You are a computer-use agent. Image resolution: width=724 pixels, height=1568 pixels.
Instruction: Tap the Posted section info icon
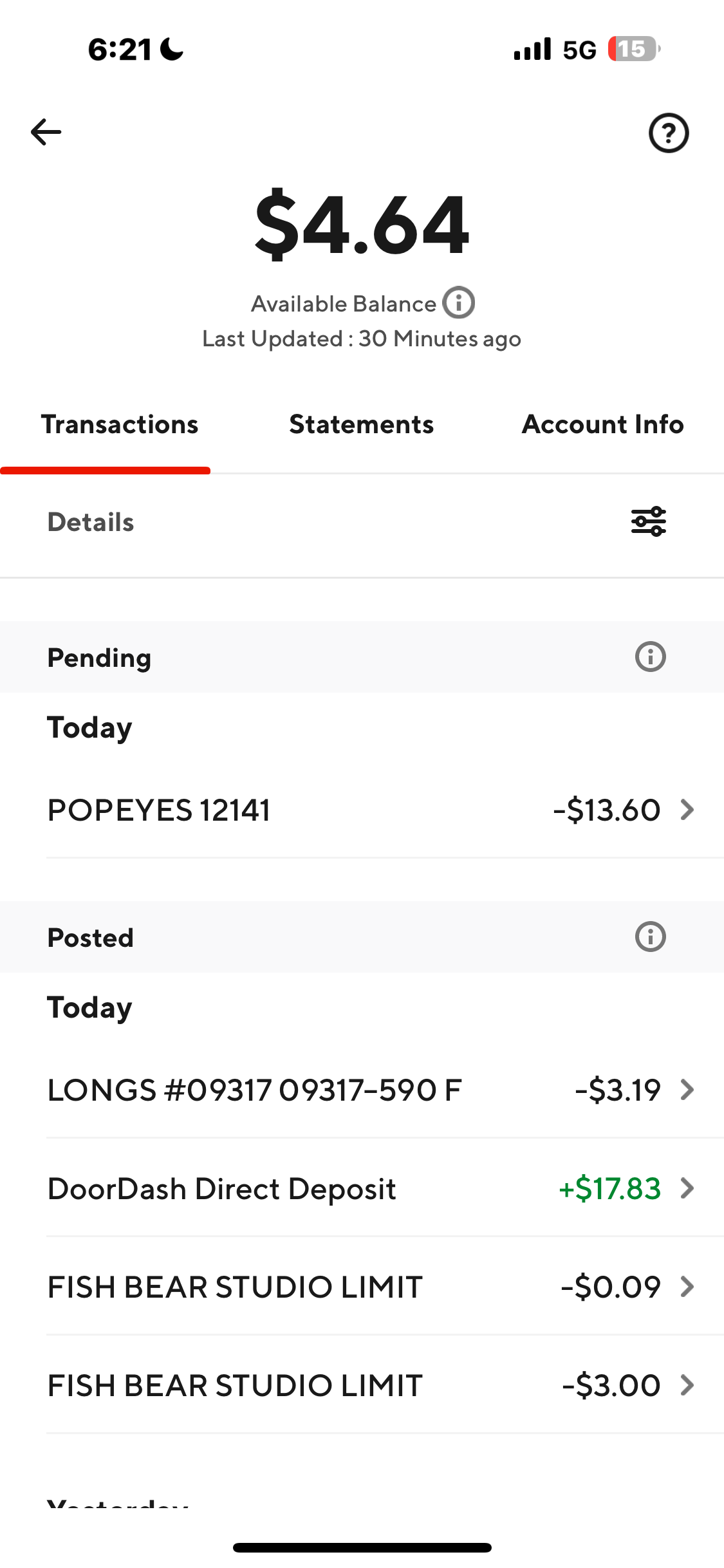point(650,937)
